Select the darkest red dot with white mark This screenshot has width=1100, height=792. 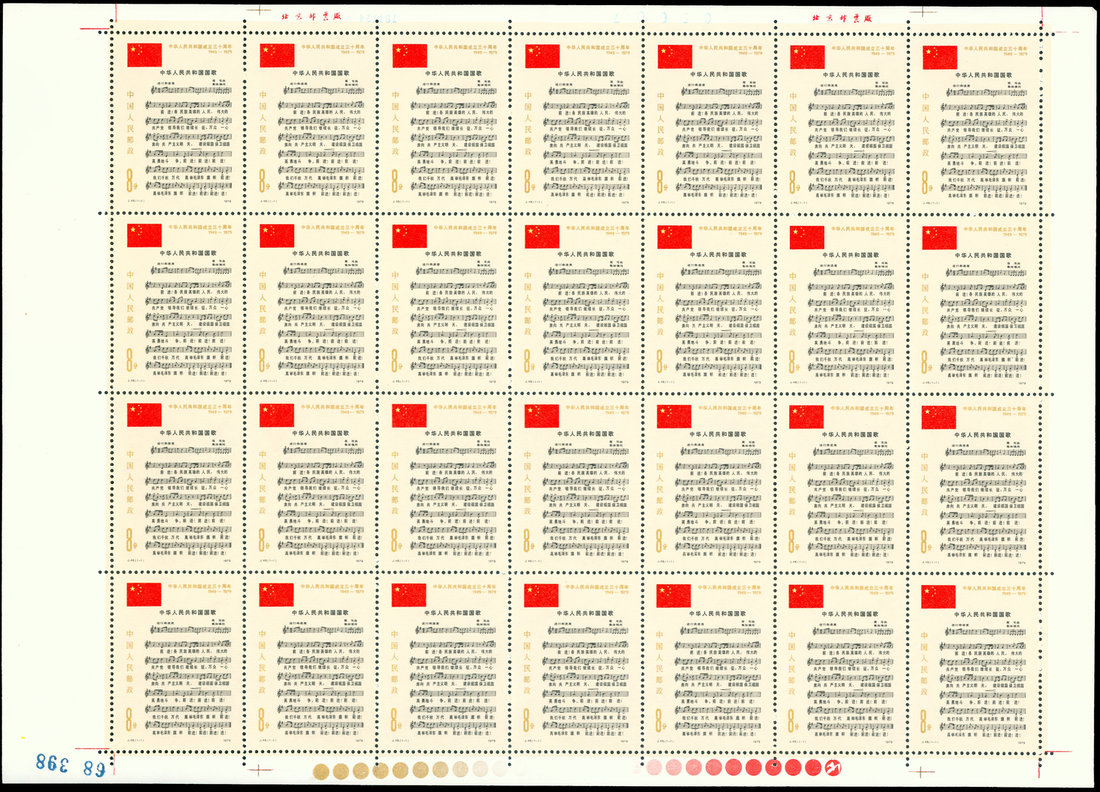point(832,768)
